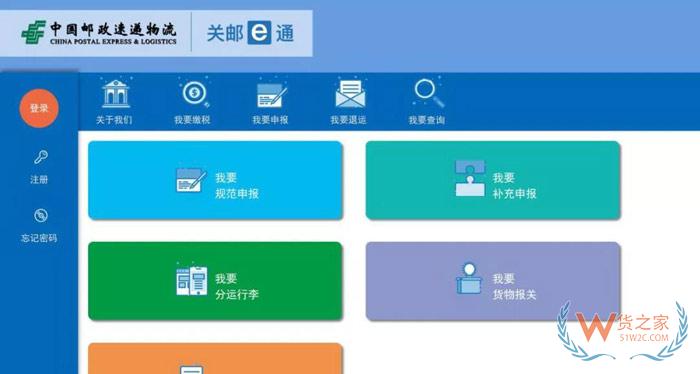Click the 中国邮政速递物流 header text

[113, 29]
